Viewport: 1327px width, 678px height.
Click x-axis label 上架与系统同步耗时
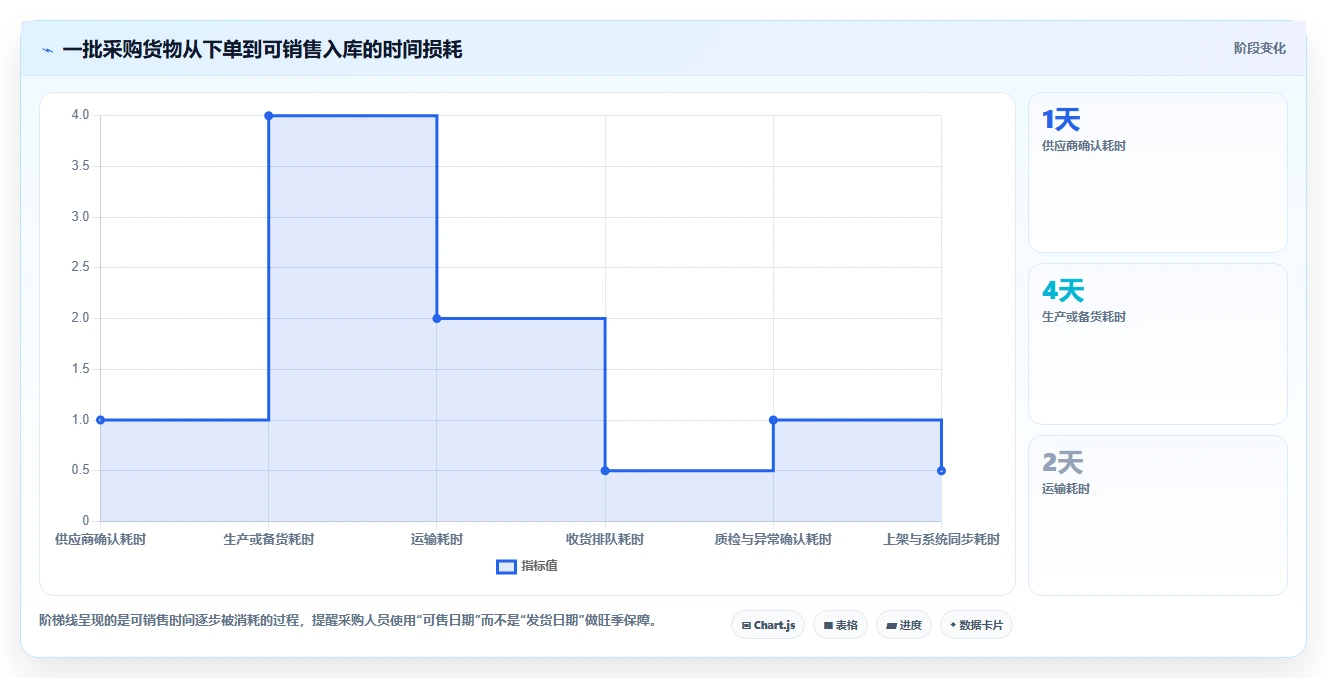pos(941,539)
